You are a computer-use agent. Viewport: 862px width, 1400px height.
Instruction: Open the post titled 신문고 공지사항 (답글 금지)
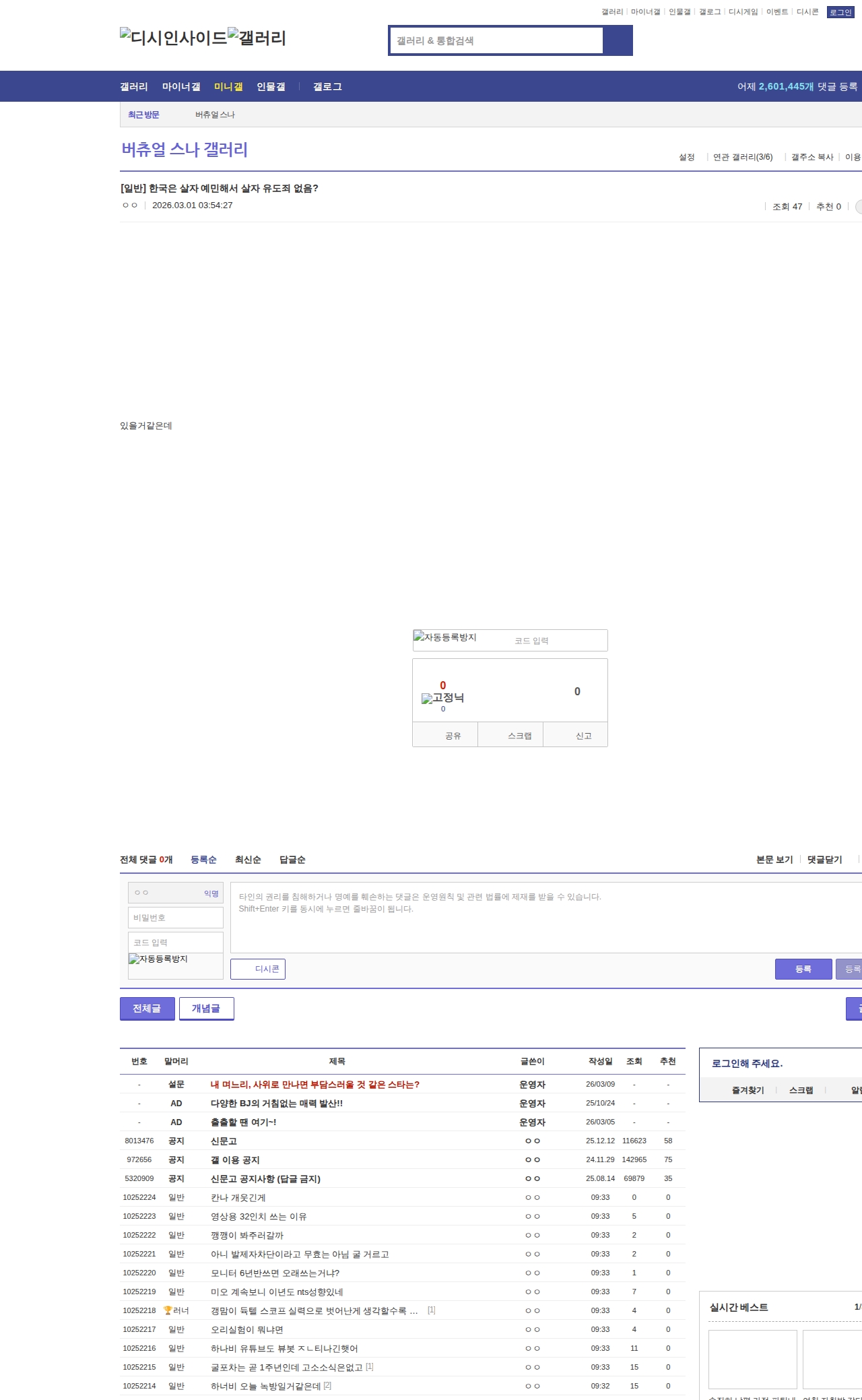click(x=265, y=1178)
